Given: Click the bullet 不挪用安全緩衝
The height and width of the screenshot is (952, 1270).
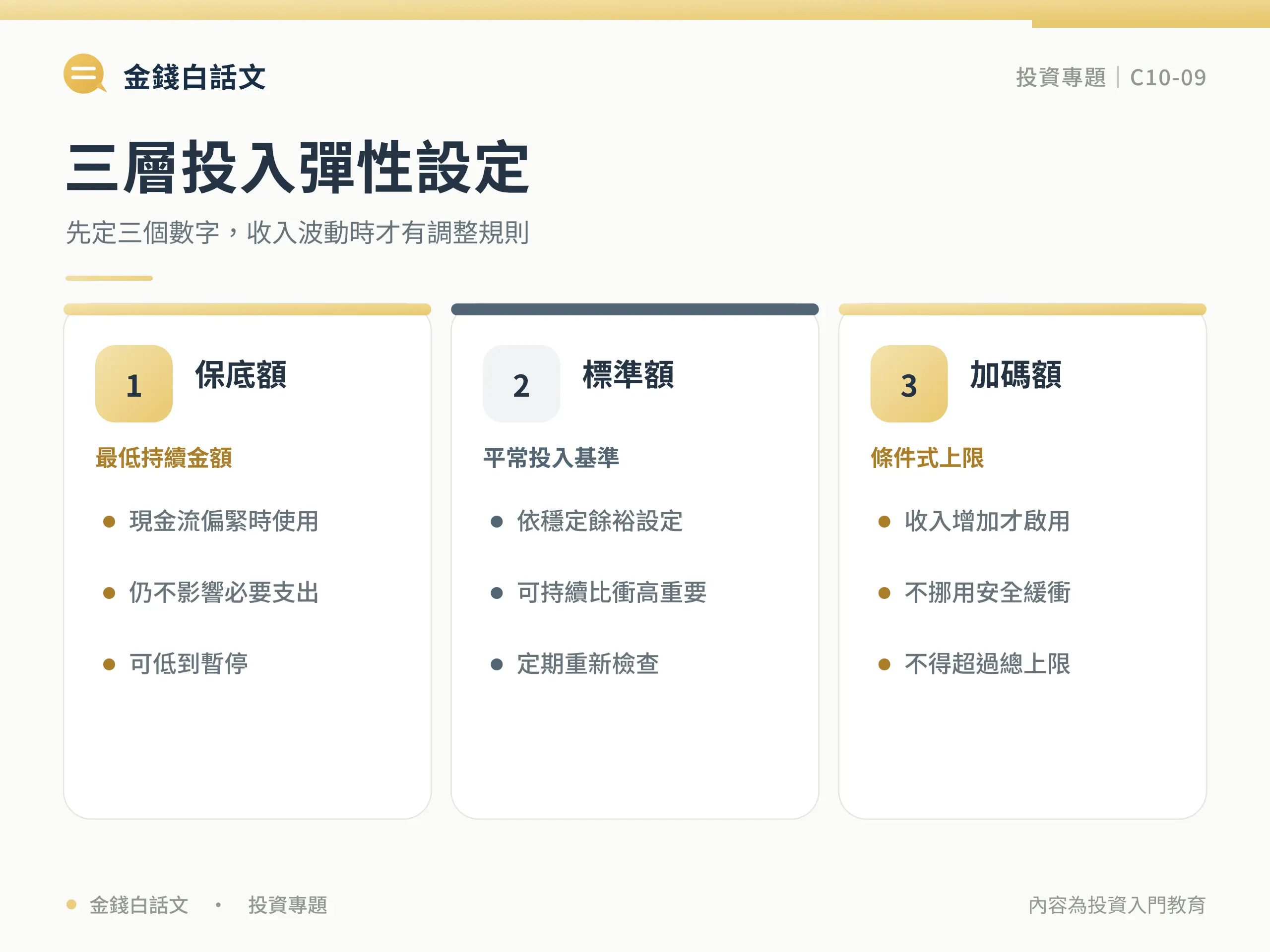Looking at the screenshot, I should [x=987, y=592].
